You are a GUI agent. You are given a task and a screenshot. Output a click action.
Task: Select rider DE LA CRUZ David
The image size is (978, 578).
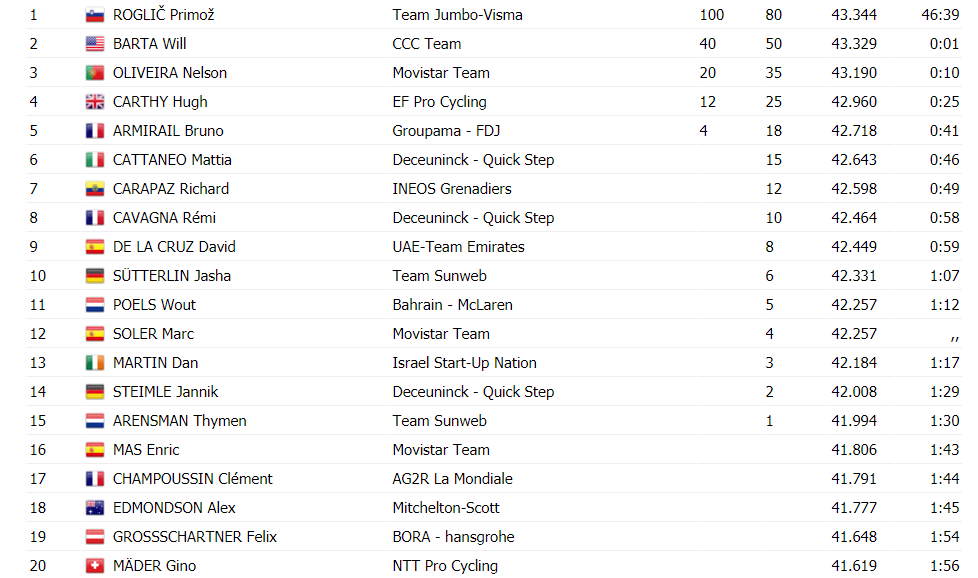click(x=174, y=247)
